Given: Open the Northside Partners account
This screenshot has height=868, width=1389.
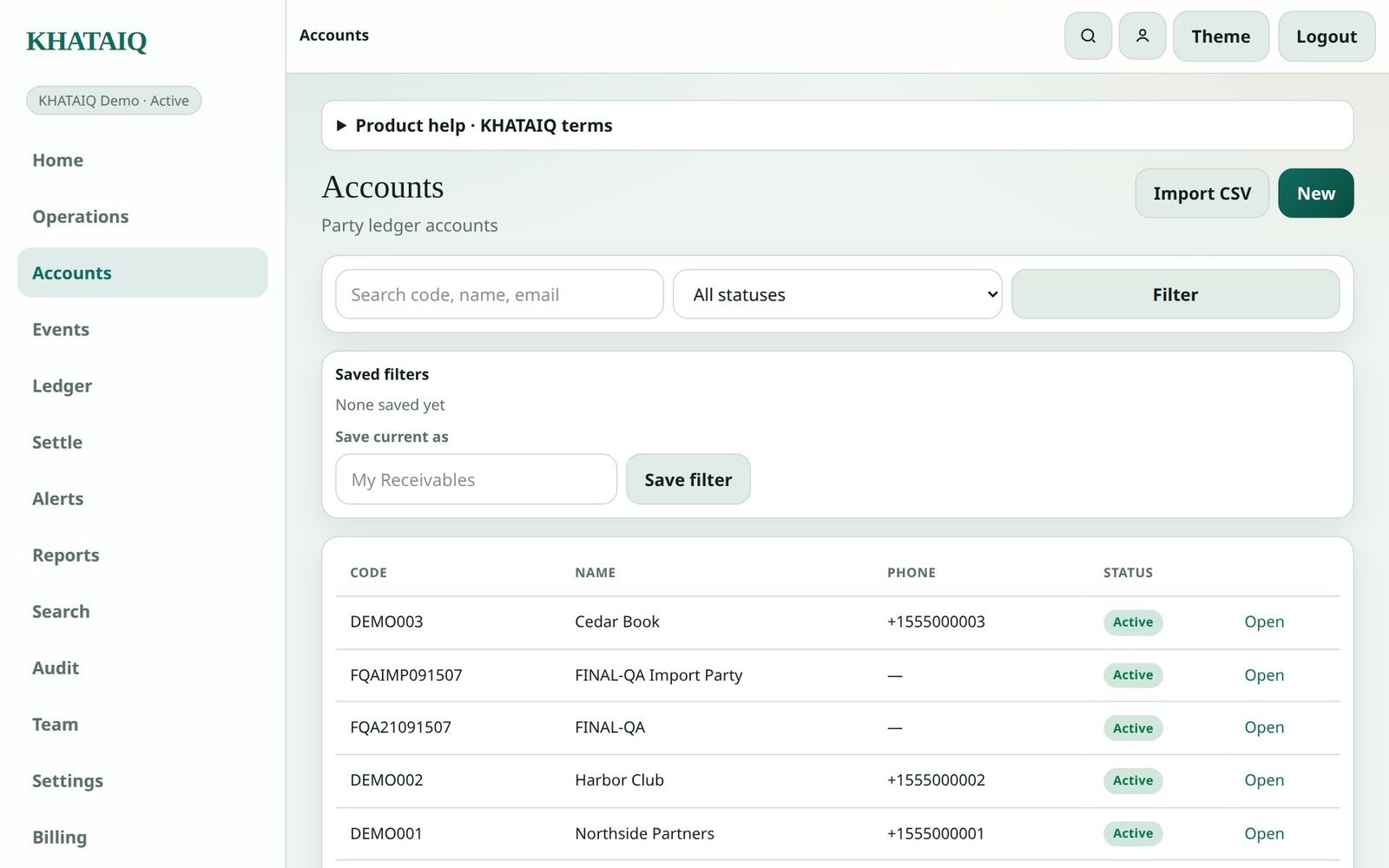Looking at the screenshot, I should coord(1264,833).
